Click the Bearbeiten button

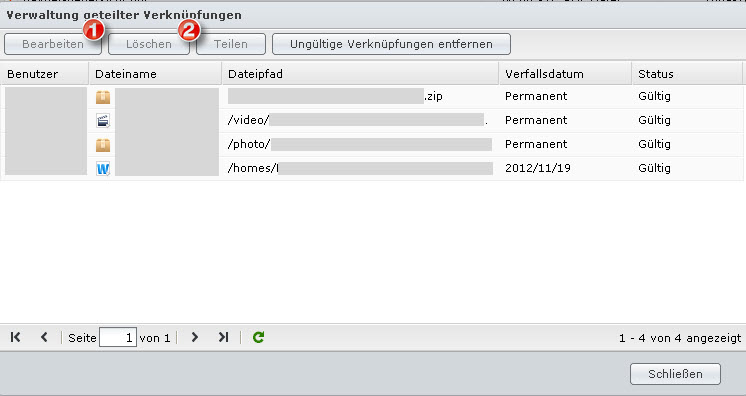coord(53,44)
